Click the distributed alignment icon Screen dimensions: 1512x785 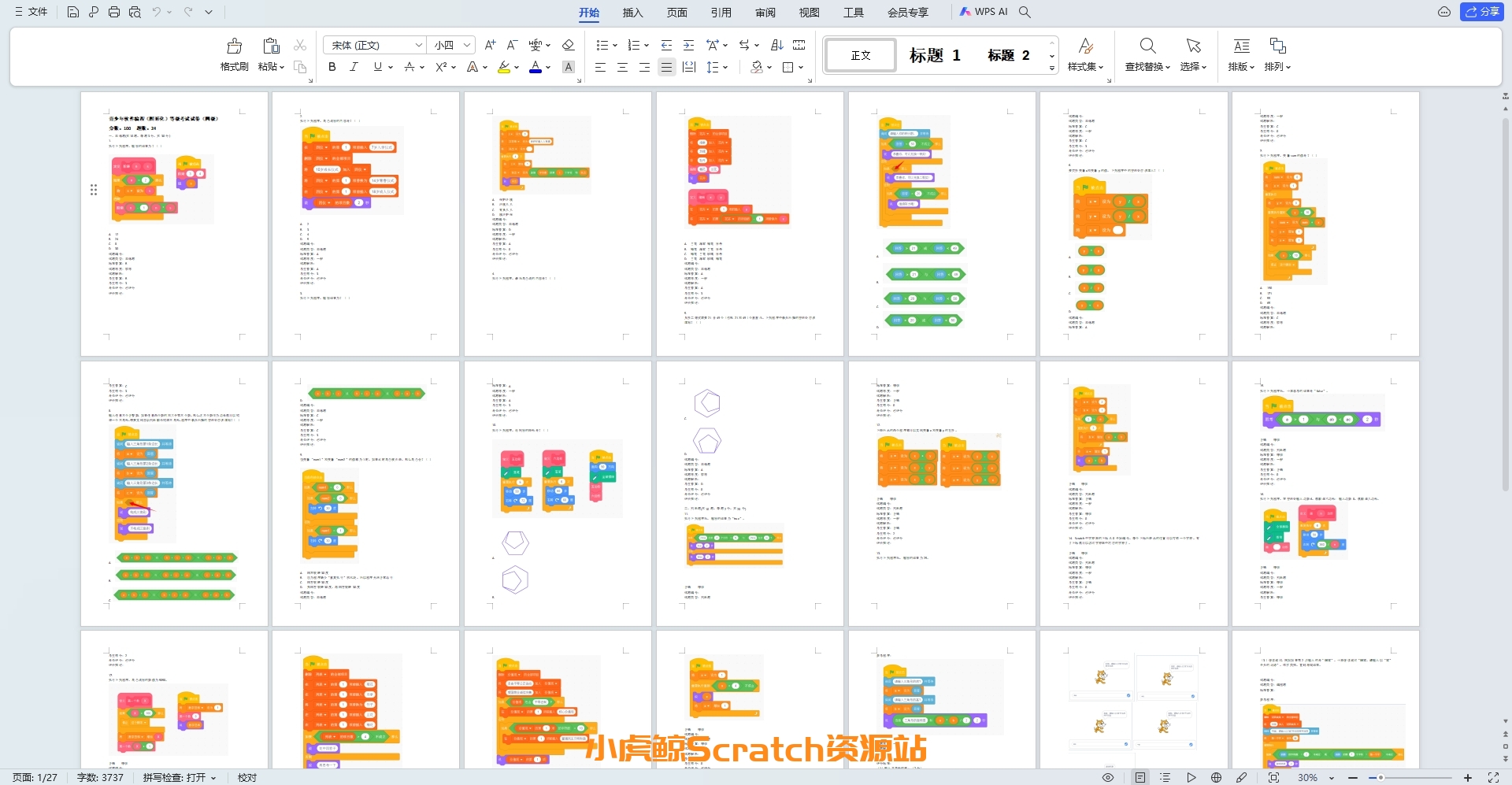coord(688,67)
